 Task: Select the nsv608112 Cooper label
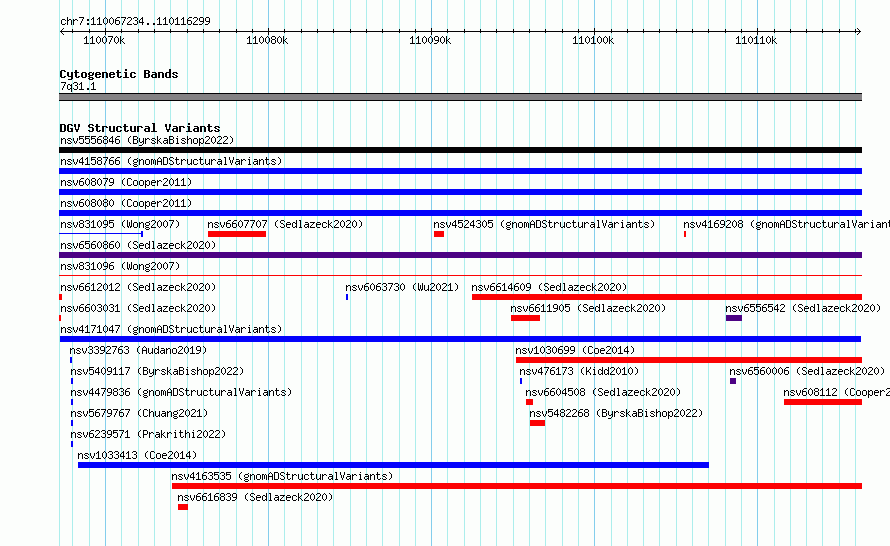(836, 392)
